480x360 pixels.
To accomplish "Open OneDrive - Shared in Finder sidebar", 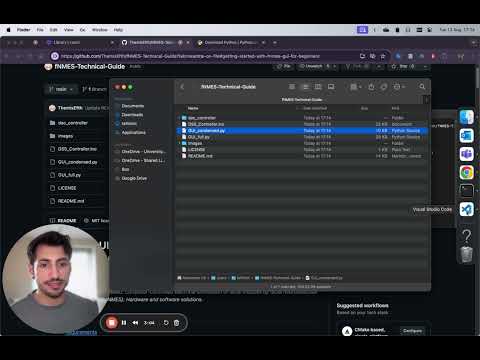I will tap(143, 160).
